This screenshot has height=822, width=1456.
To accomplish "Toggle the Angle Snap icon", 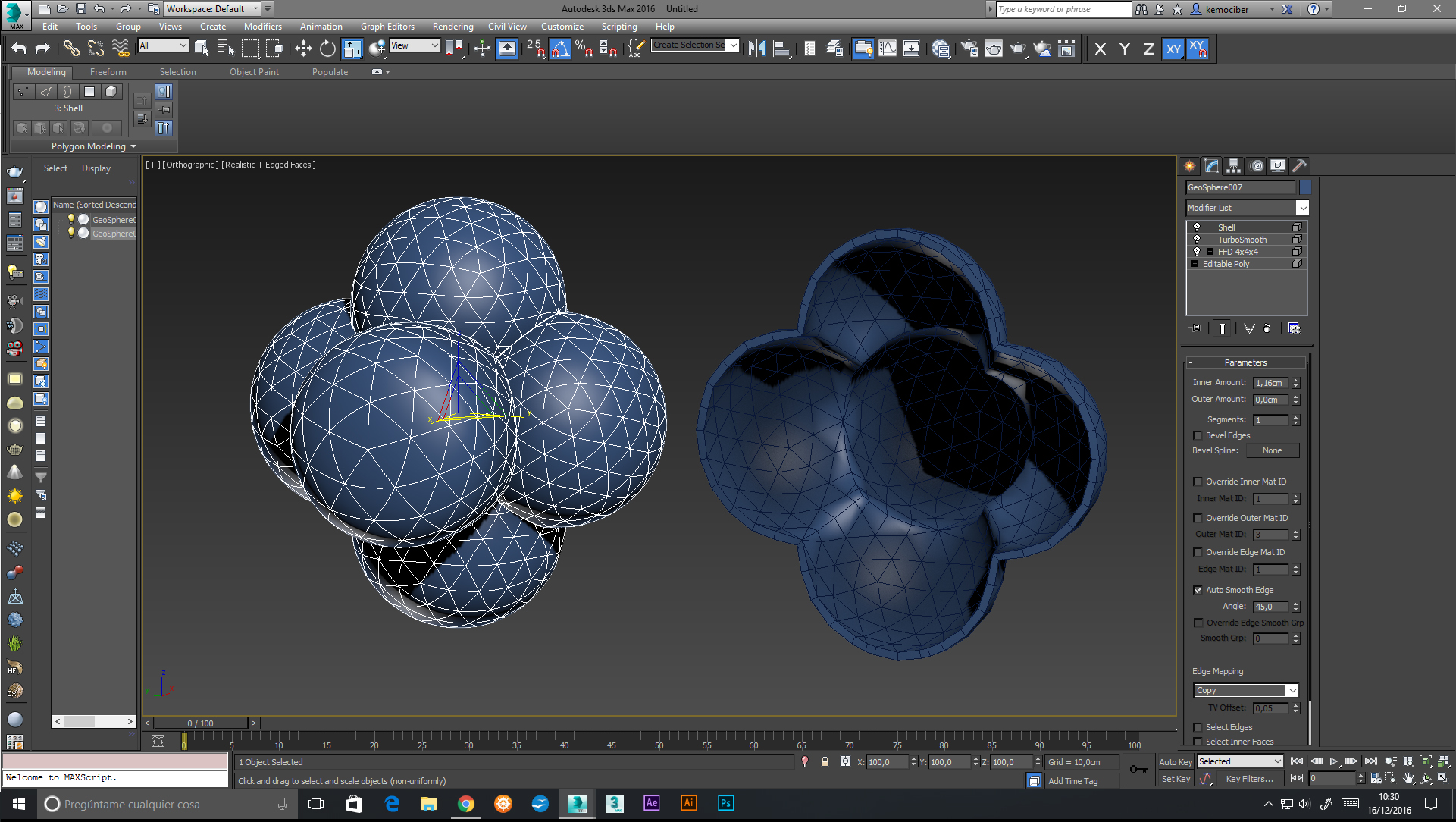I will coord(559,49).
